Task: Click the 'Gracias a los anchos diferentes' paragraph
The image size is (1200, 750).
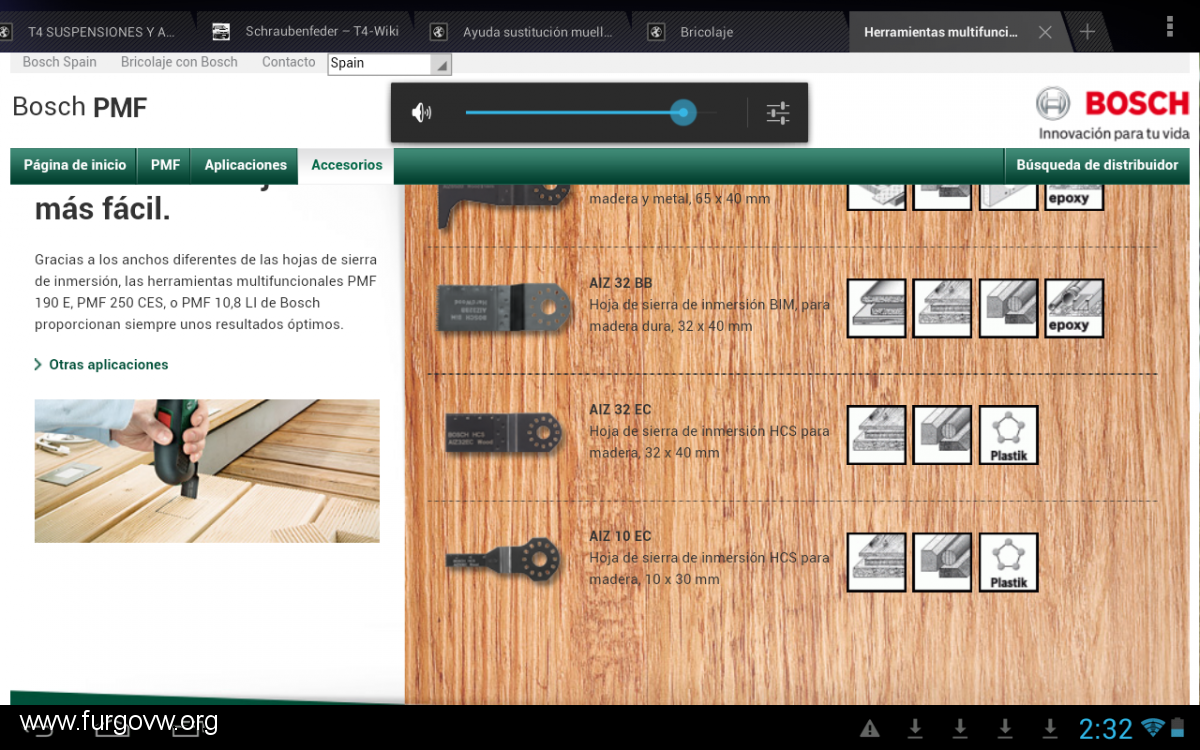Action: 205,292
